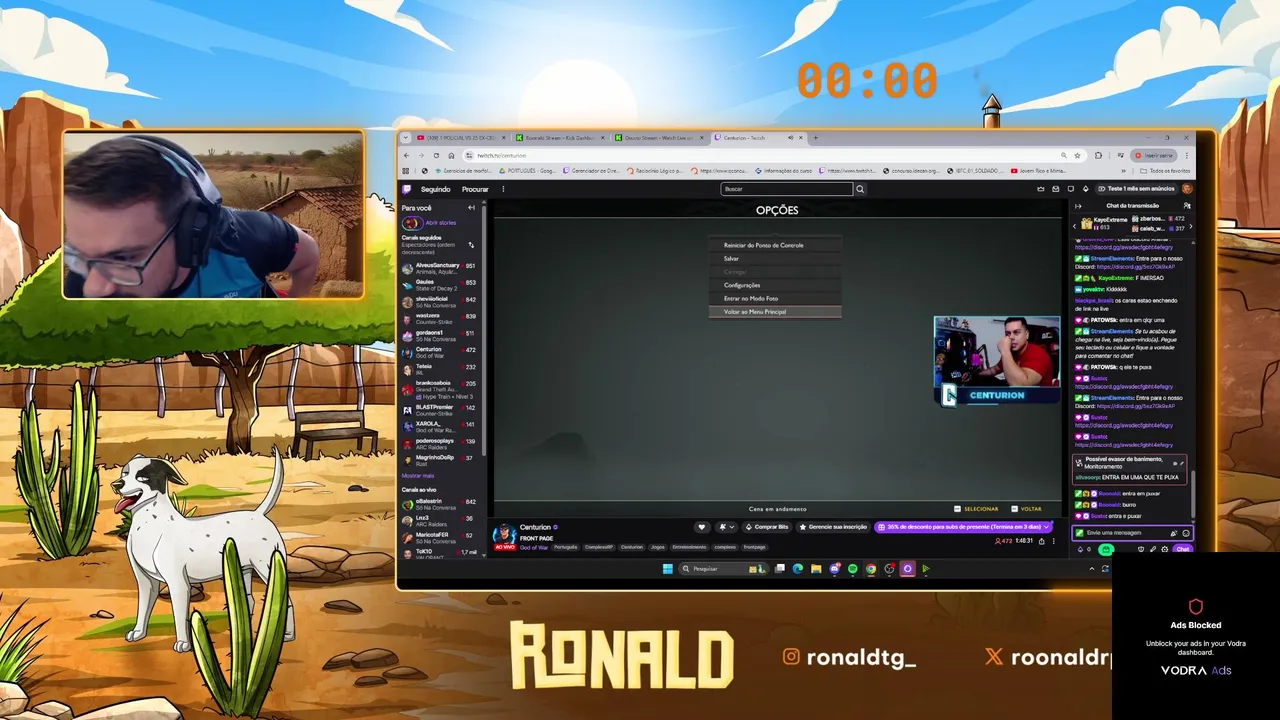This screenshot has height=720, width=1280.
Task: Open Todos os favoritos bookmarks folder
Action: [x=1166, y=171]
